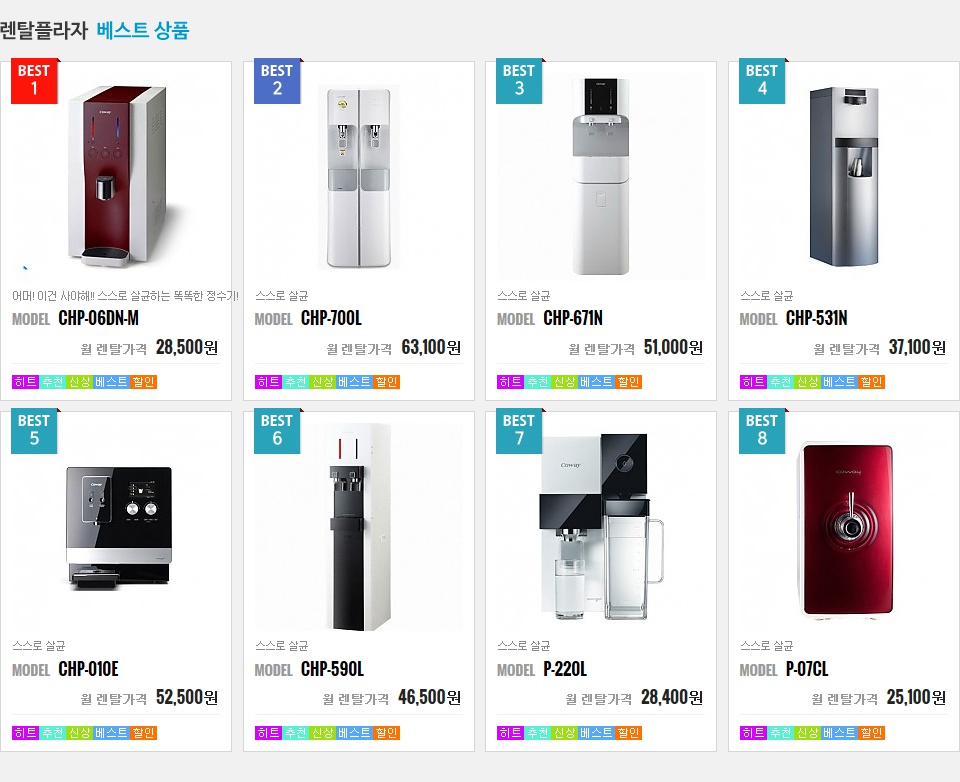This screenshot has width=960, height=782.
Task: Click the BEST 5 ribbon badge
Action: 34,431
